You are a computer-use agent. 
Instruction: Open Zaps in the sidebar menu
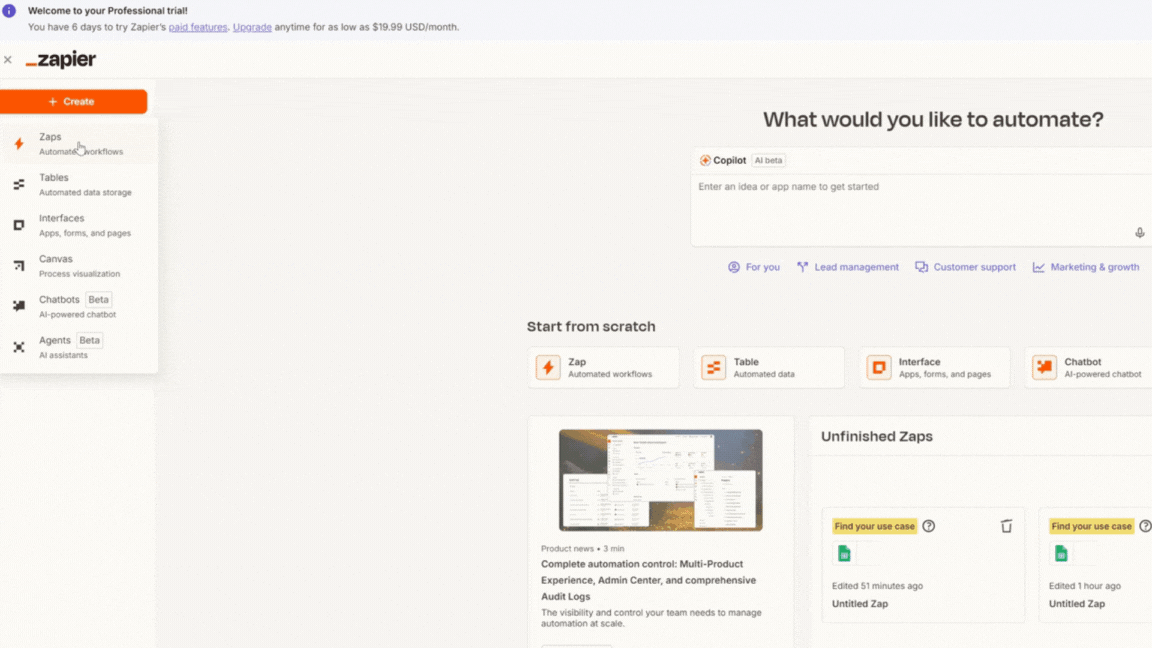click(50, 137)
